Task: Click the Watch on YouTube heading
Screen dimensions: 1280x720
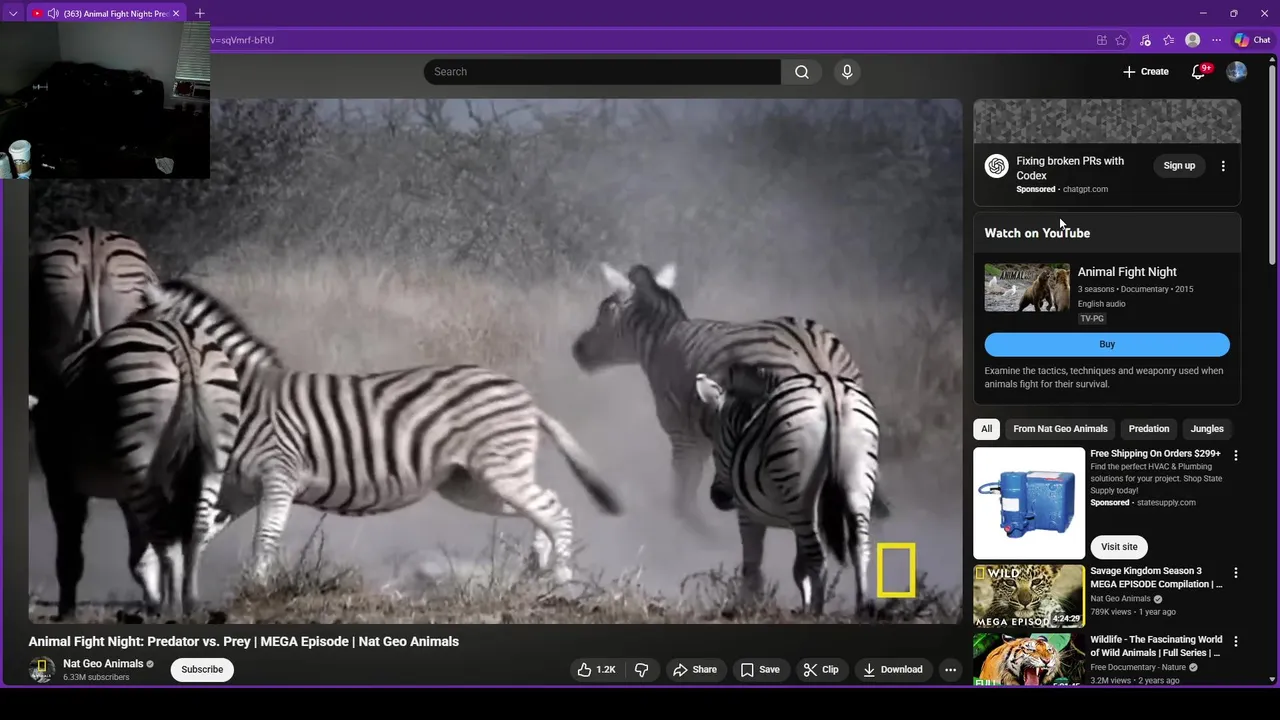Action: [1037, 233]
